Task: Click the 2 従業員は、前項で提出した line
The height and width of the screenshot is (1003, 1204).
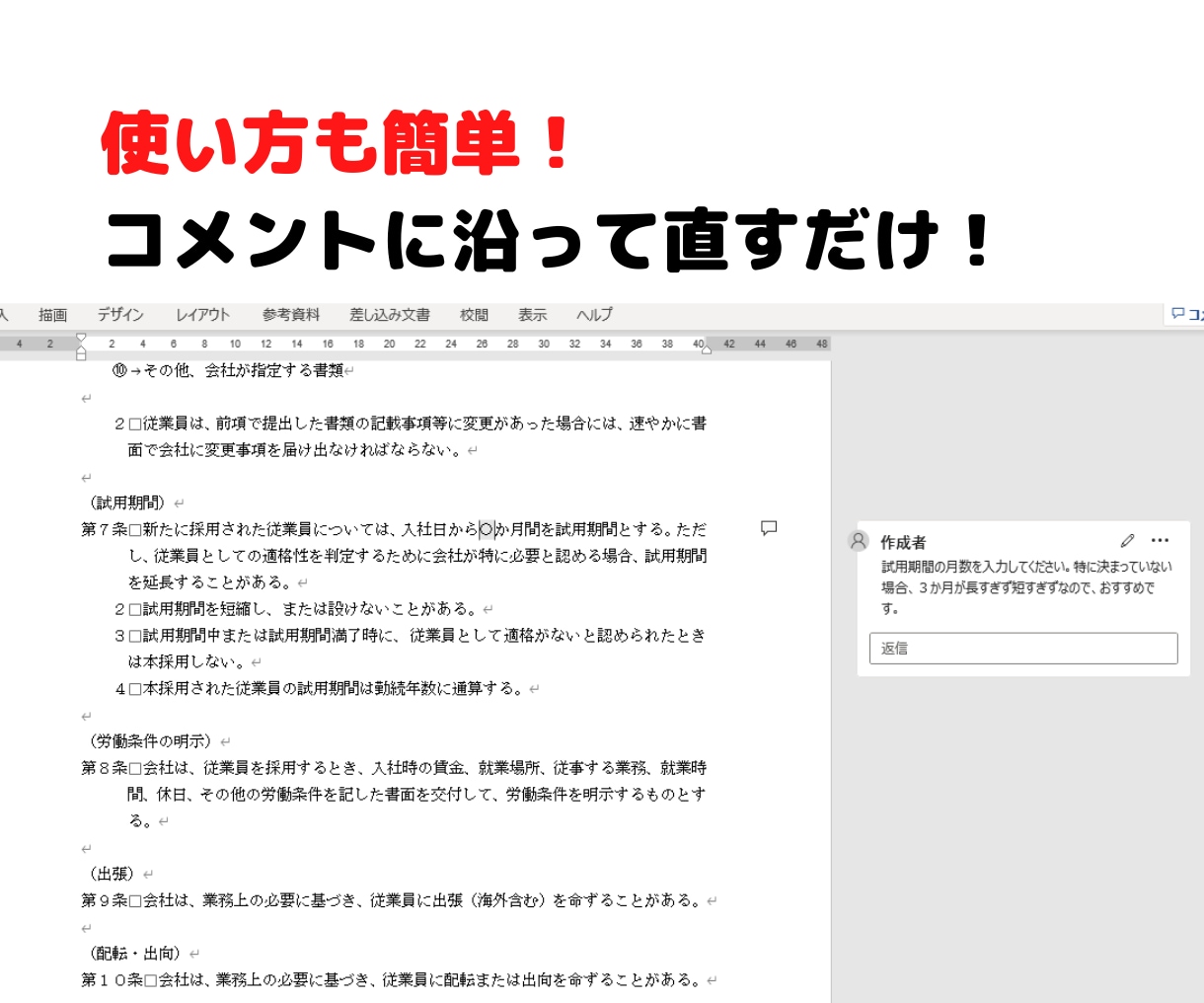Action: (x=410, y=424)
